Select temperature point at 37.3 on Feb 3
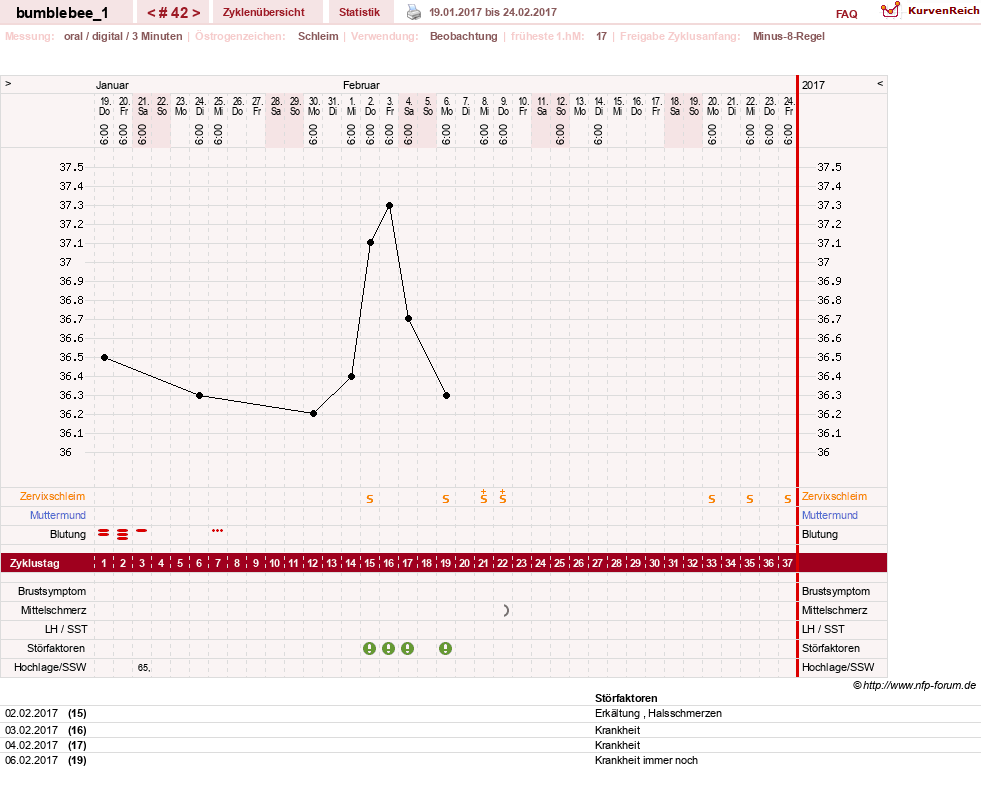This screenshot has height=797, width=981. (389, 205)
